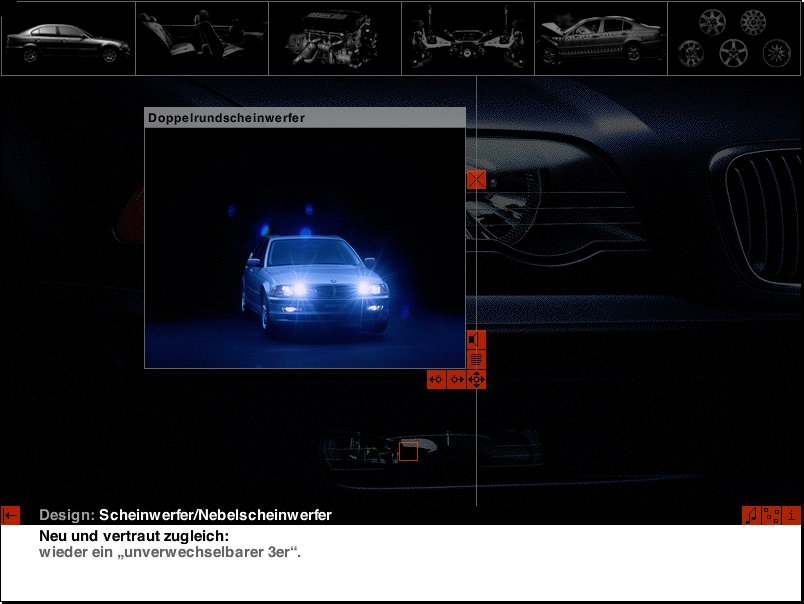Go to next item with right arrow icon

[456, 379]
